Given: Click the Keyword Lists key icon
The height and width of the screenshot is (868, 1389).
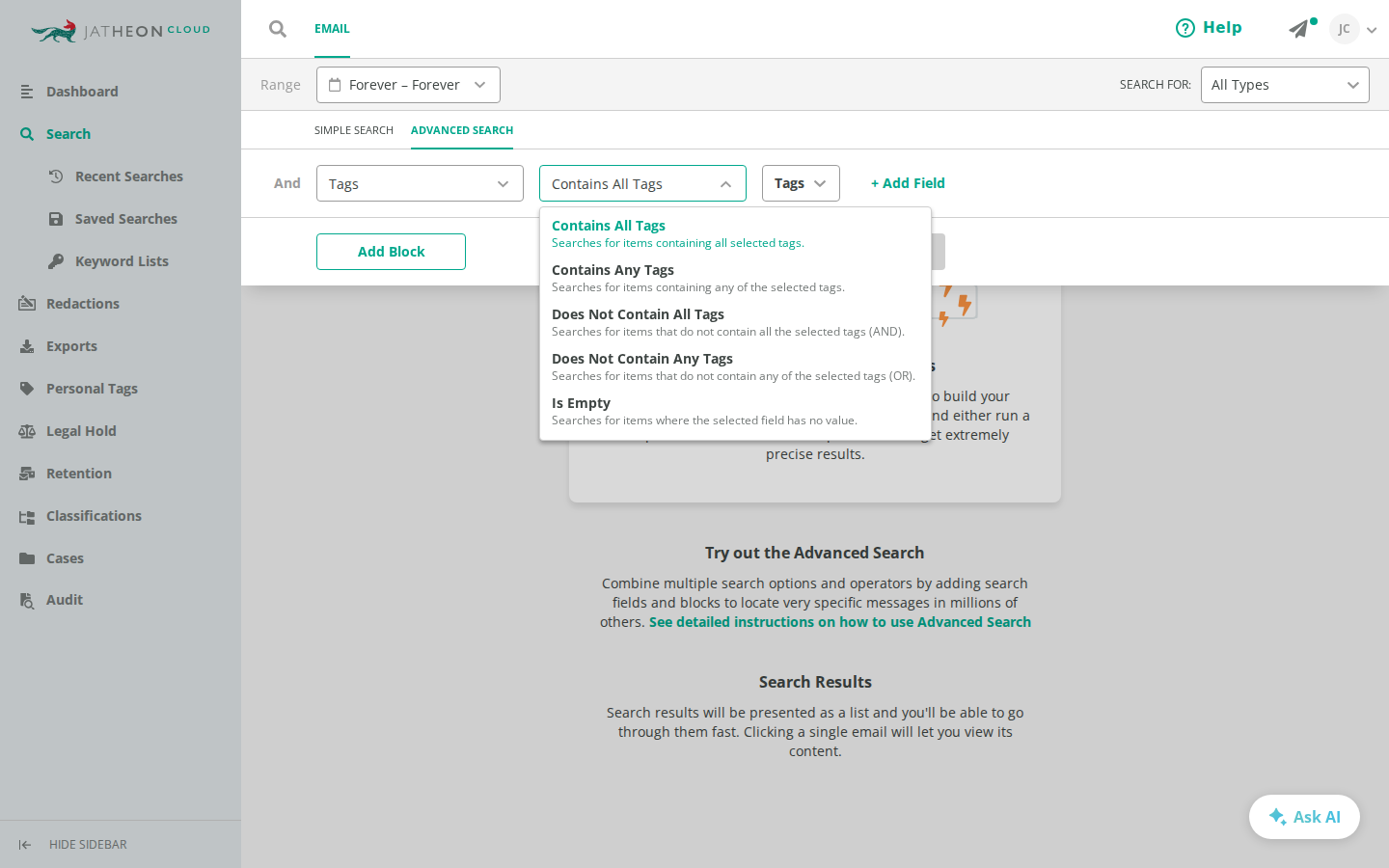Looking at the screenshot, I should [x=56, y=261].
